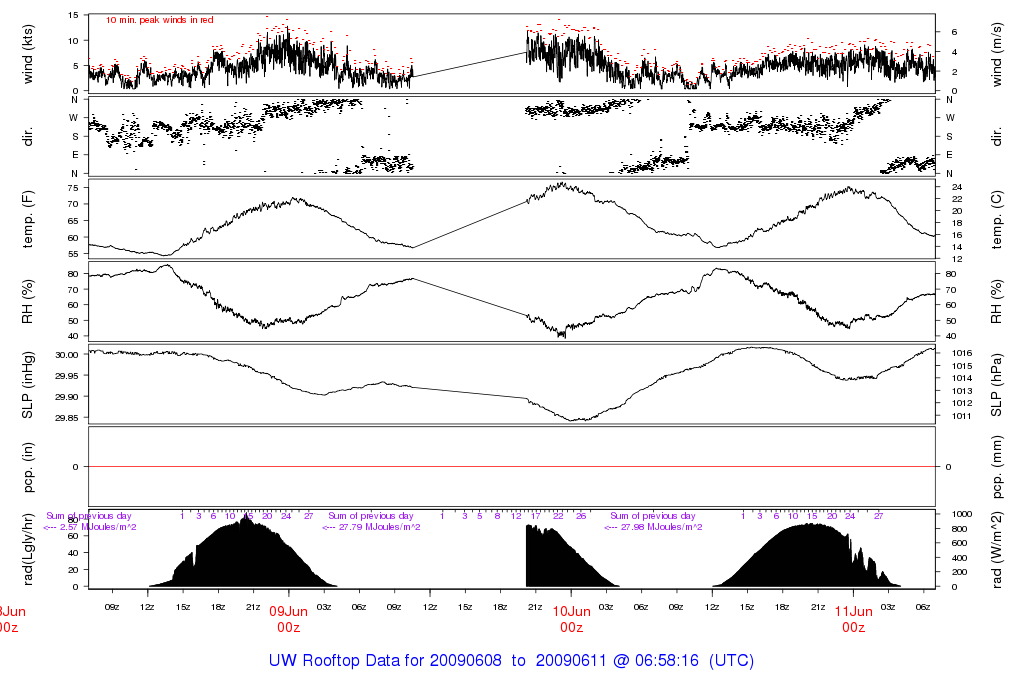Click the '29.85' SLP axis tick value

(67, 418)
